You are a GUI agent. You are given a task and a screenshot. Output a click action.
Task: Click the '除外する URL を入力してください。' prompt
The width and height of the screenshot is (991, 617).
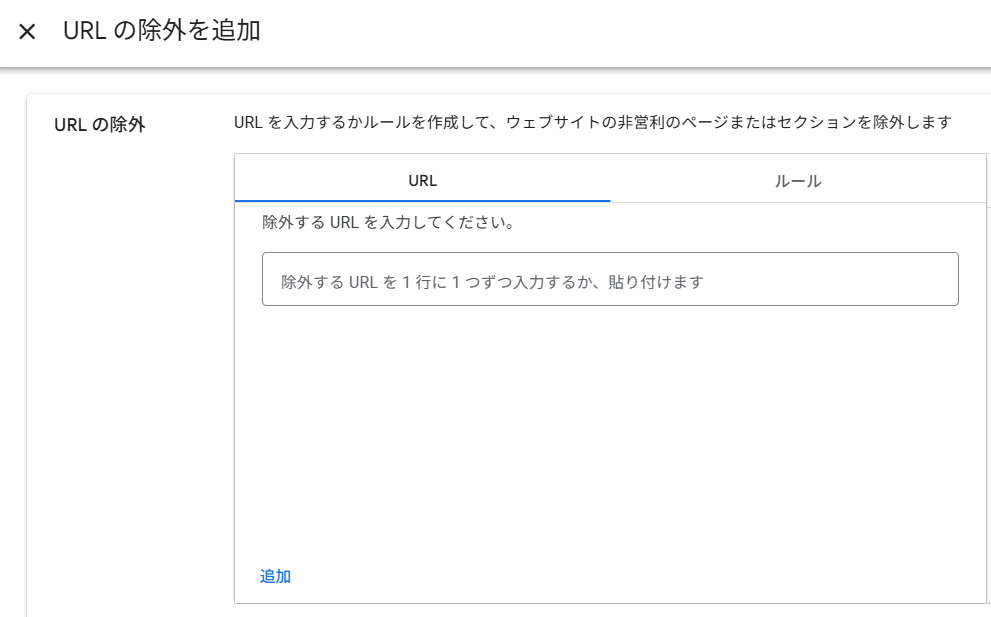tap(388, 222)
